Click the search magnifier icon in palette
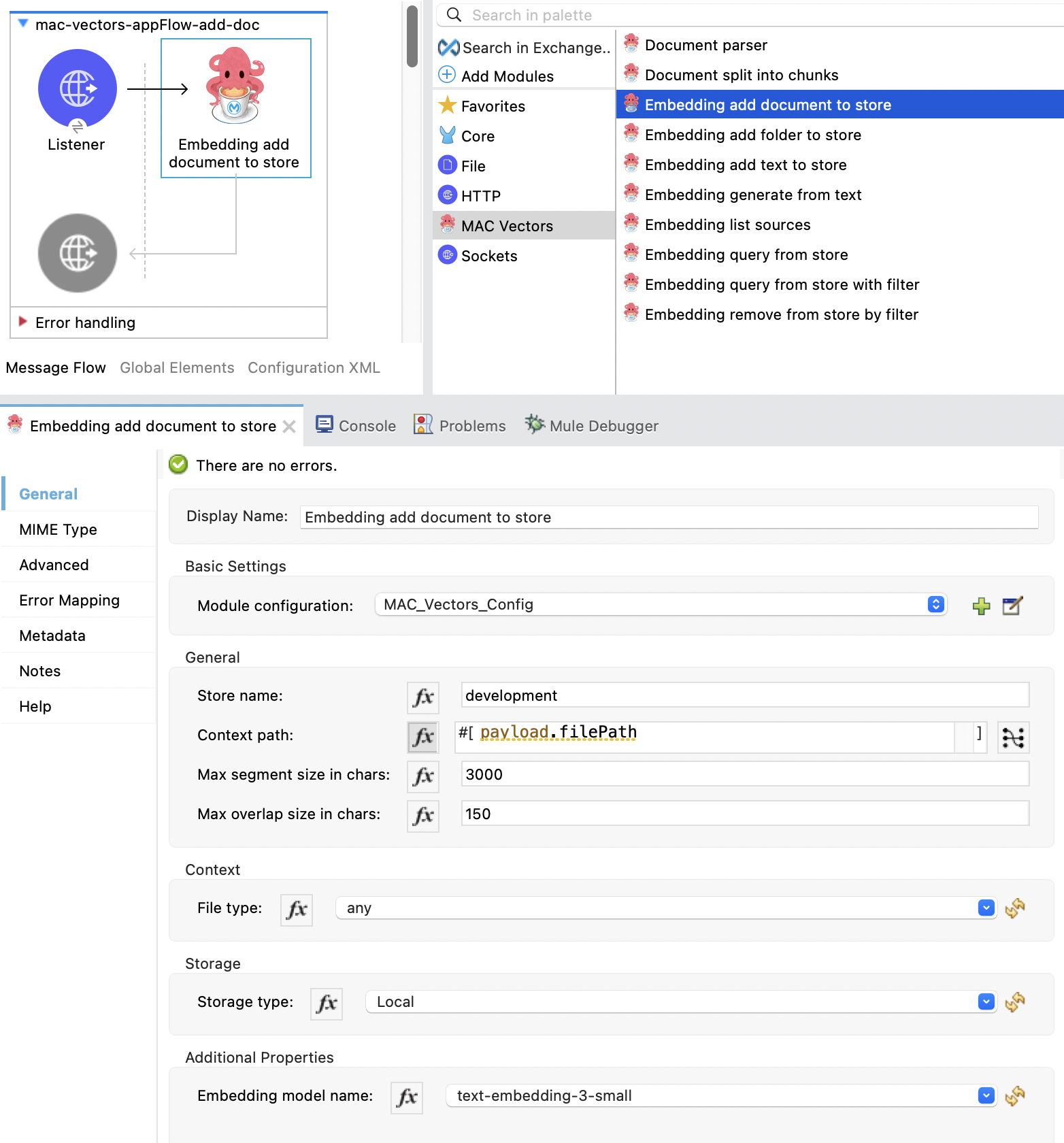This screenshot has height=1143, width=1064. (454, 15)
